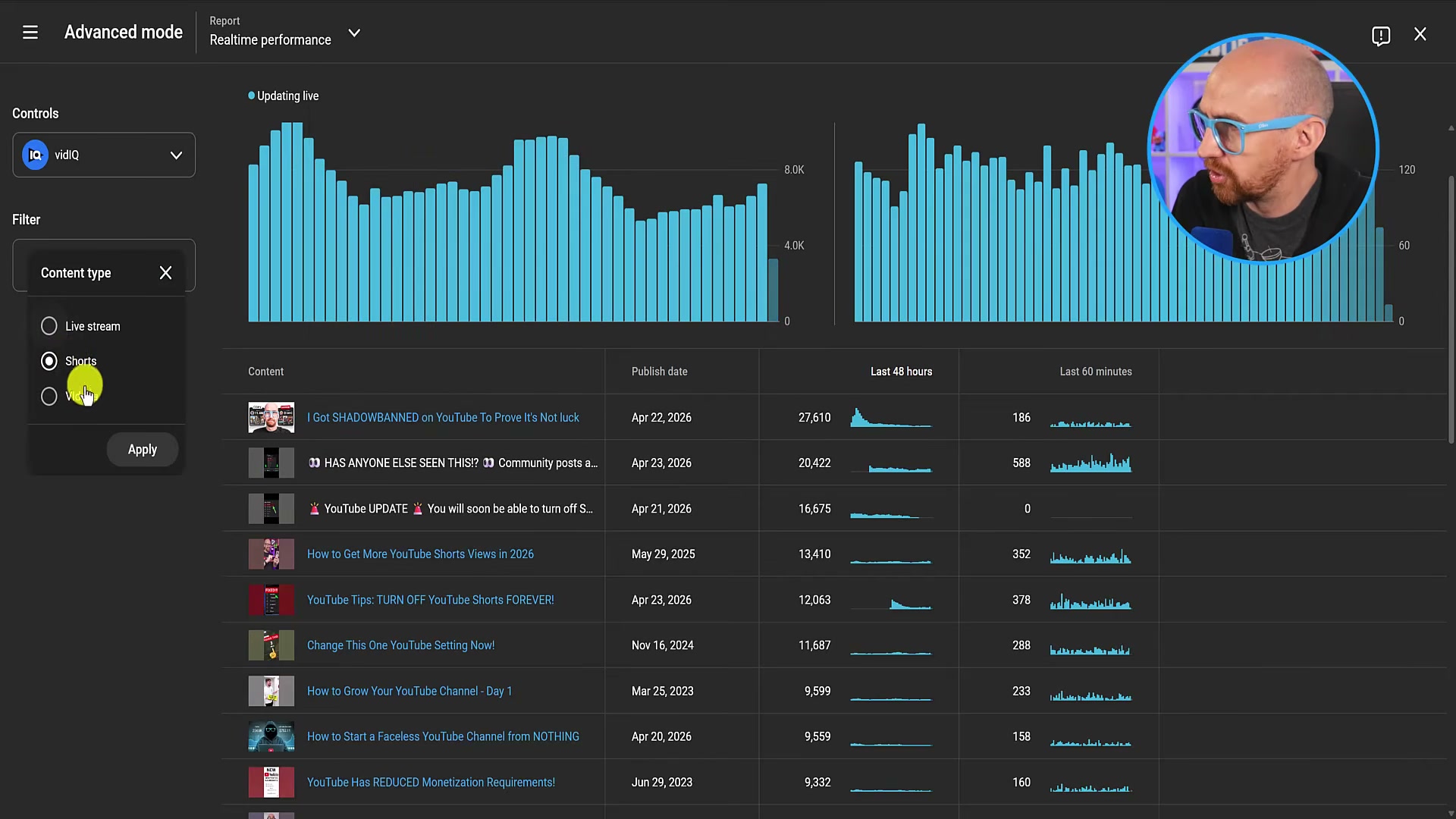Apply the content type filter

click(143, 449)
